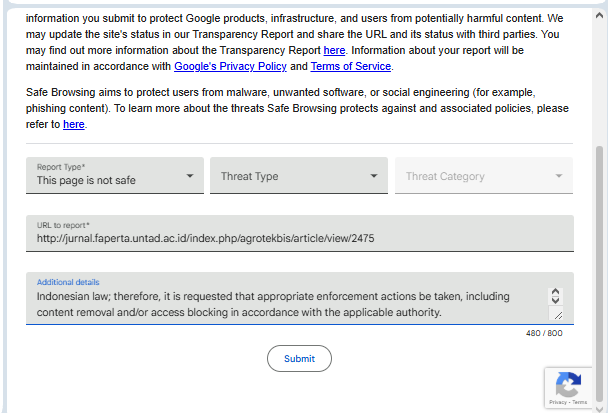The width and height of the screenshot is (608, 413).
Task: Click the textarea resize handle
Action: [557, 315]
